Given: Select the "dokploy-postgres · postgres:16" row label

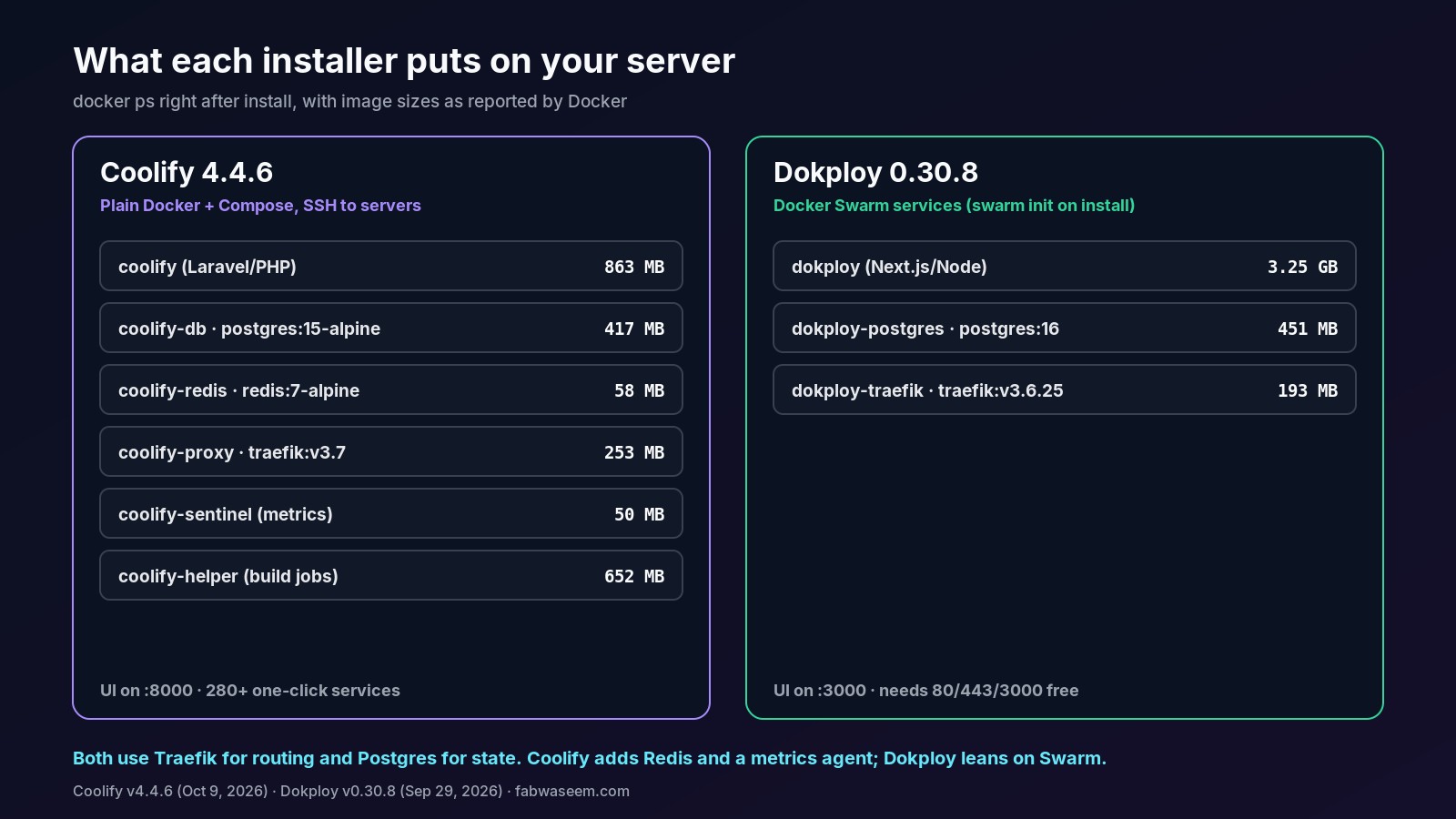Looking at the screenshot, I should pyautogui.click(x=925, y=329).
